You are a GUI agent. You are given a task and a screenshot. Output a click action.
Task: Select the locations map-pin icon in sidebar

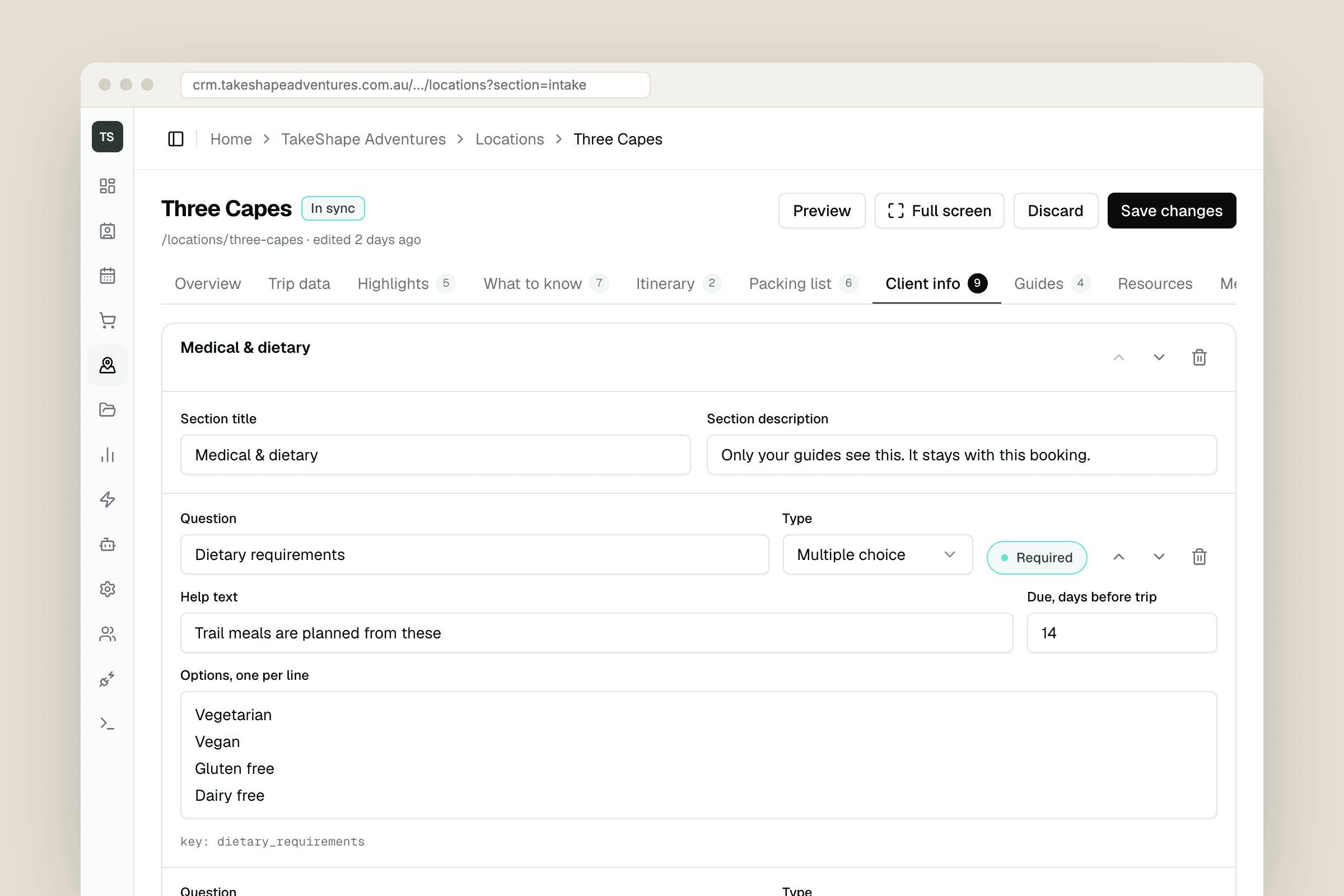(108, 365)
